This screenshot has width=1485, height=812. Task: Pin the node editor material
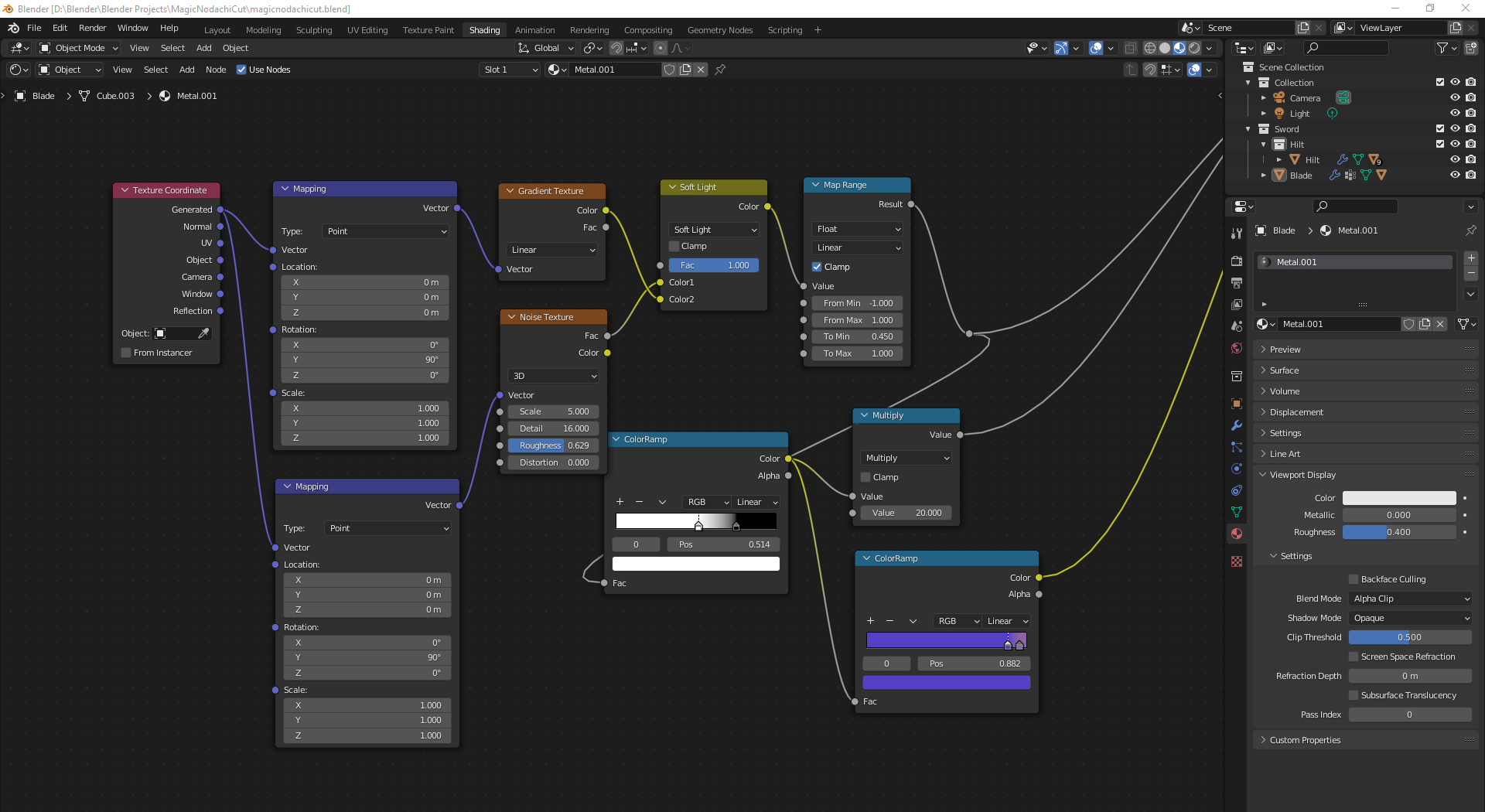pyautogui.click(x=720, y=70)
